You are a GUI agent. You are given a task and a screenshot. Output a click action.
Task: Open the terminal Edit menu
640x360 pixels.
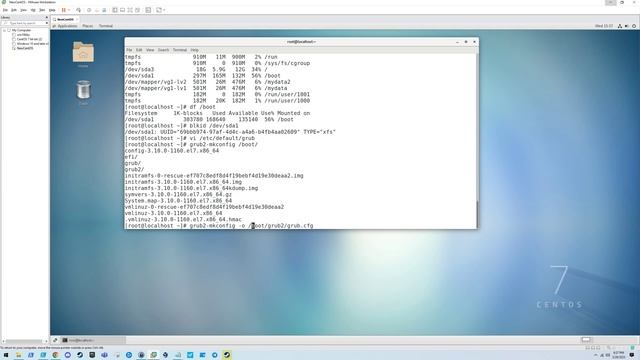click(x=139, y=50)
